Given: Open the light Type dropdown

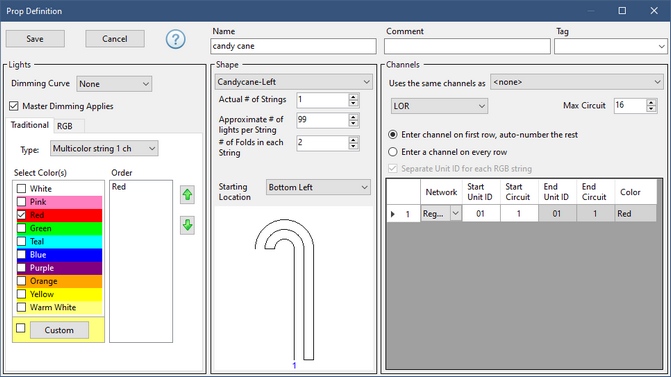Looking at the screenshot, I should (104, 148).
